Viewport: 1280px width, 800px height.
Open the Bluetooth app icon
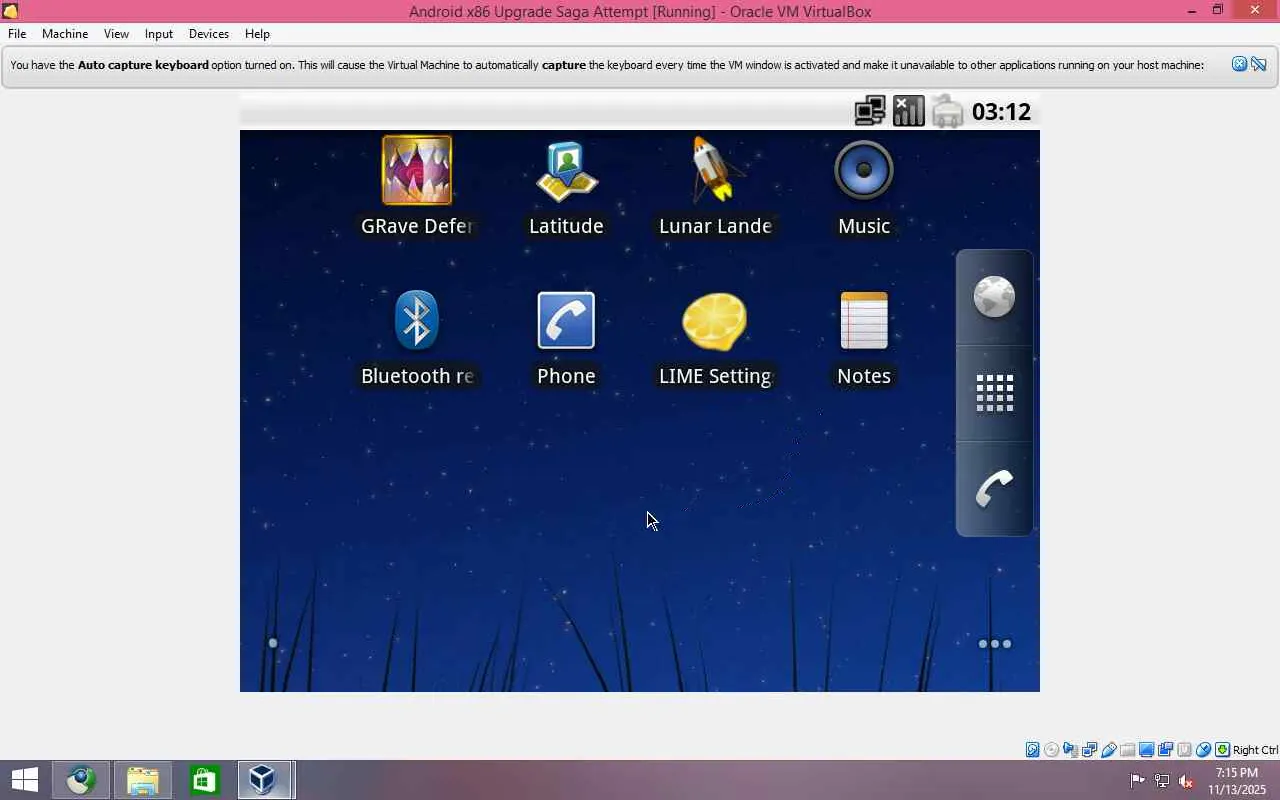[x=417, y=320]
